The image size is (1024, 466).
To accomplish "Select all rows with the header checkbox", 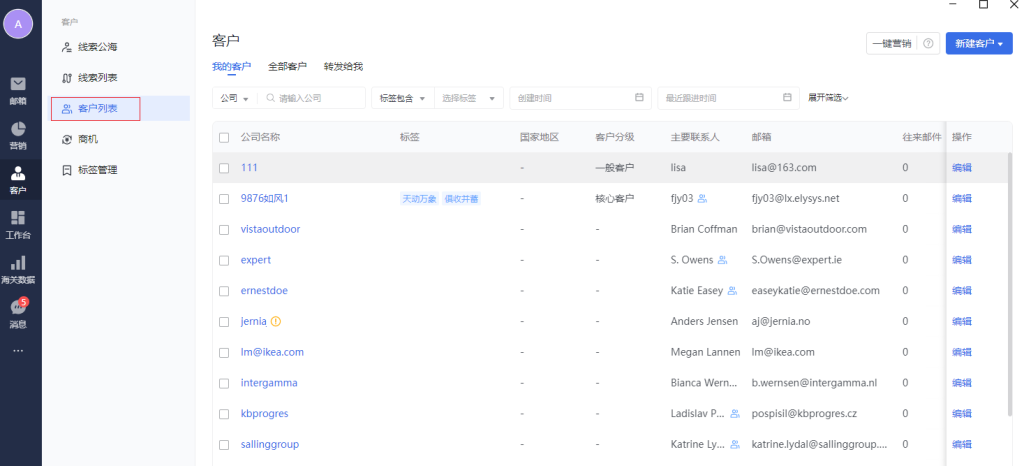I will click(x=224, y=137).
